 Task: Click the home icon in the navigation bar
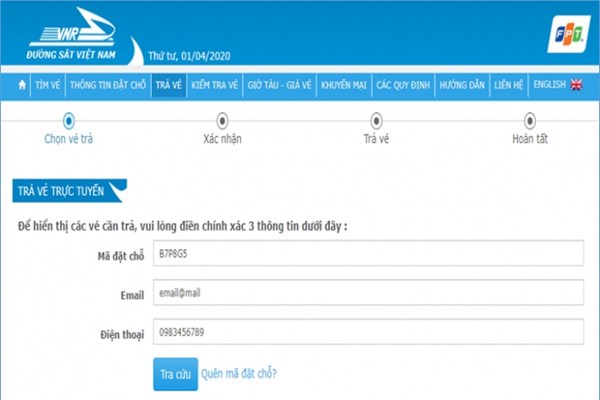[22, 85]
